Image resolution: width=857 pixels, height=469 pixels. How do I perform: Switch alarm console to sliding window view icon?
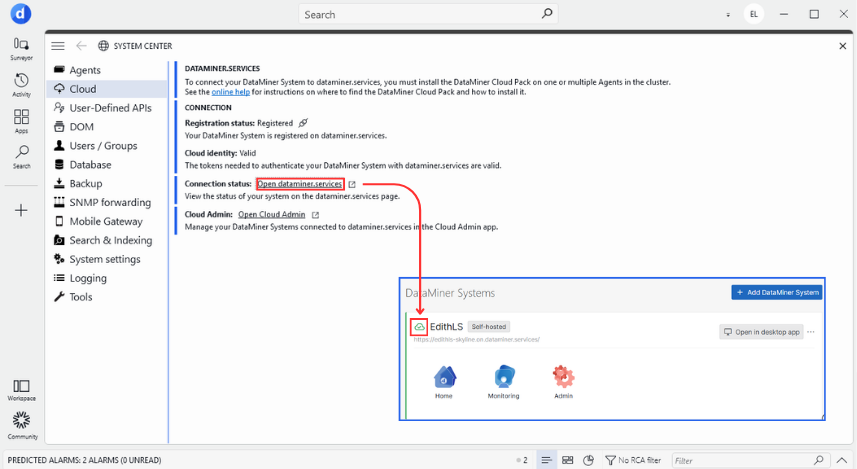[x=567, y=460]
